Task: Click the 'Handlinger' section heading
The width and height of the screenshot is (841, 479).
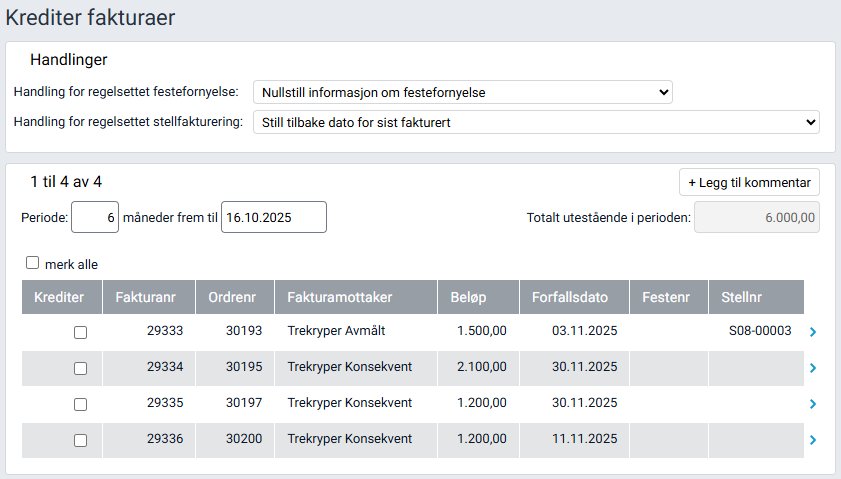Action: (69, 60)
